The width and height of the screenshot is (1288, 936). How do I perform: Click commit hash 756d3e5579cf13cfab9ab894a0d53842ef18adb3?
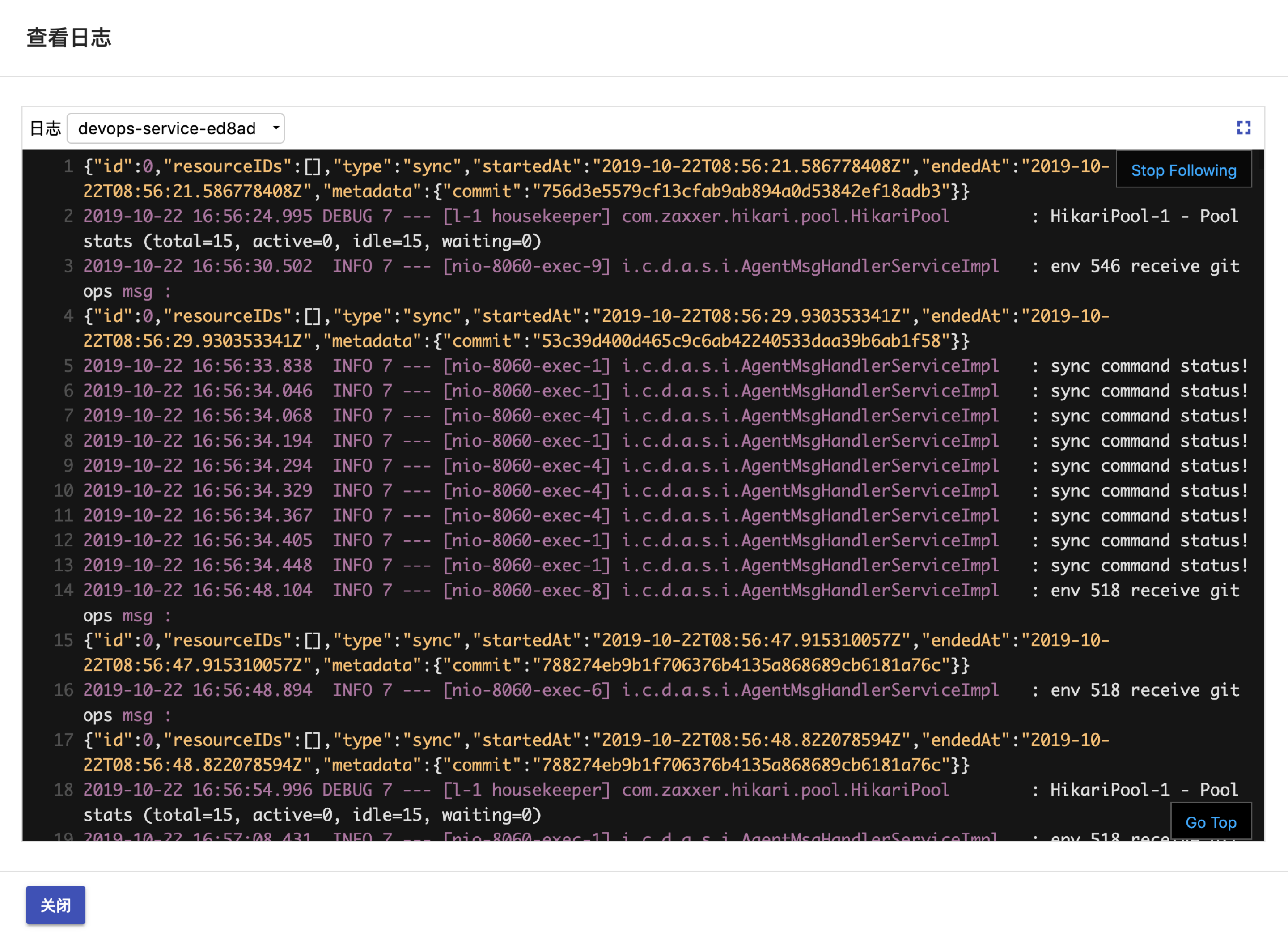(741, 191)
